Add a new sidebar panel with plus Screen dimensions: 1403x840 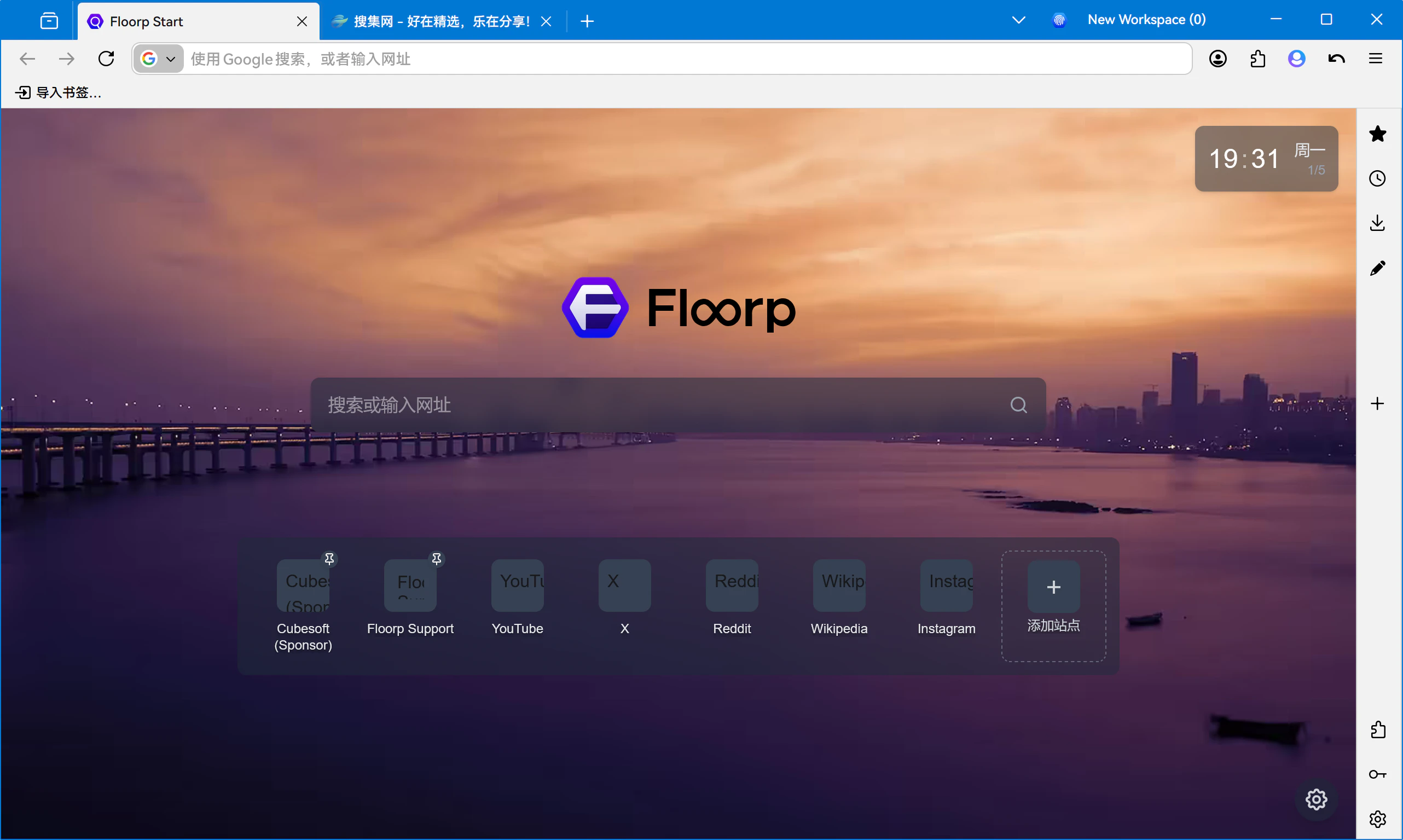[x=1377, y=404]
